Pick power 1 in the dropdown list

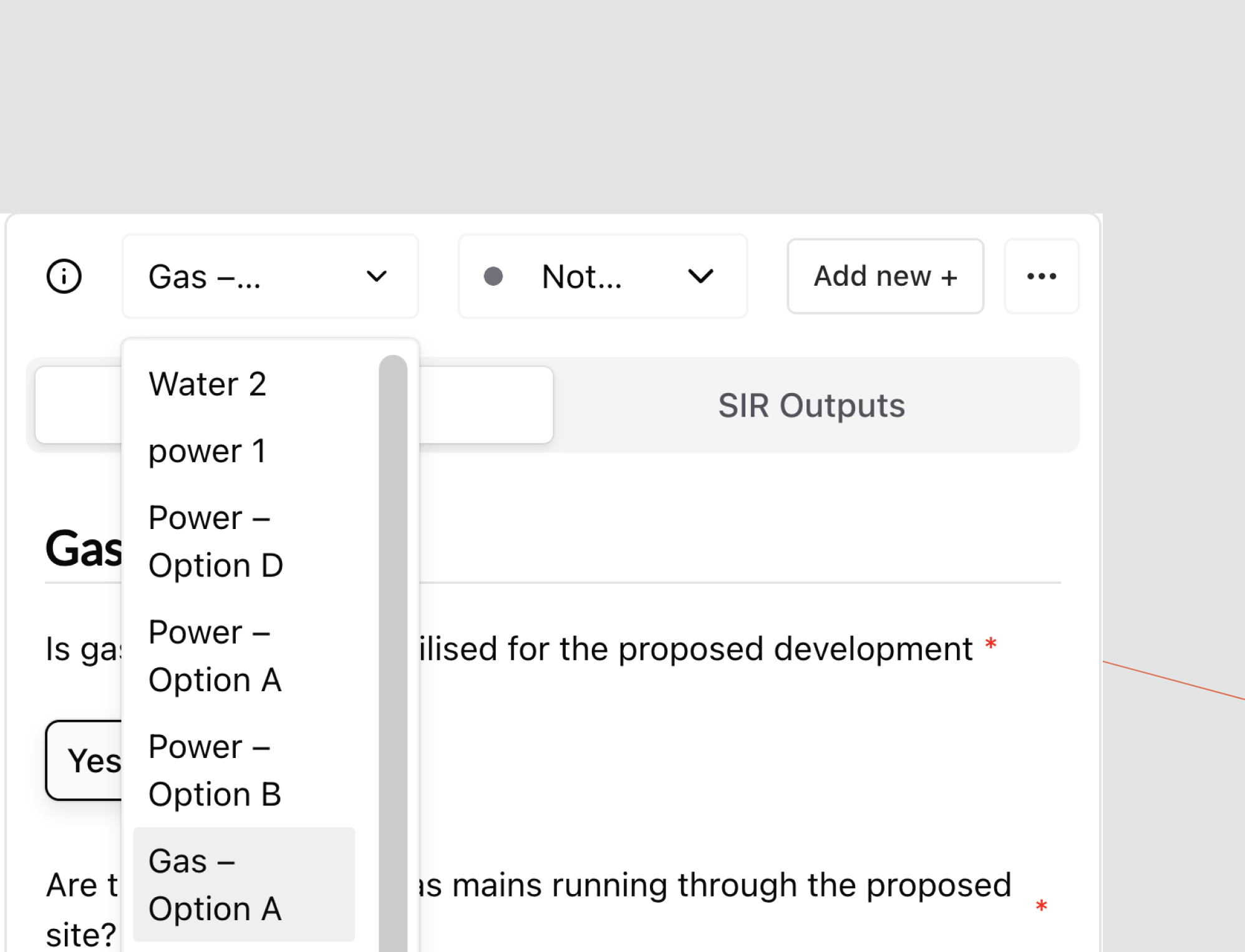pyautogui.click(x=208, y=451)
